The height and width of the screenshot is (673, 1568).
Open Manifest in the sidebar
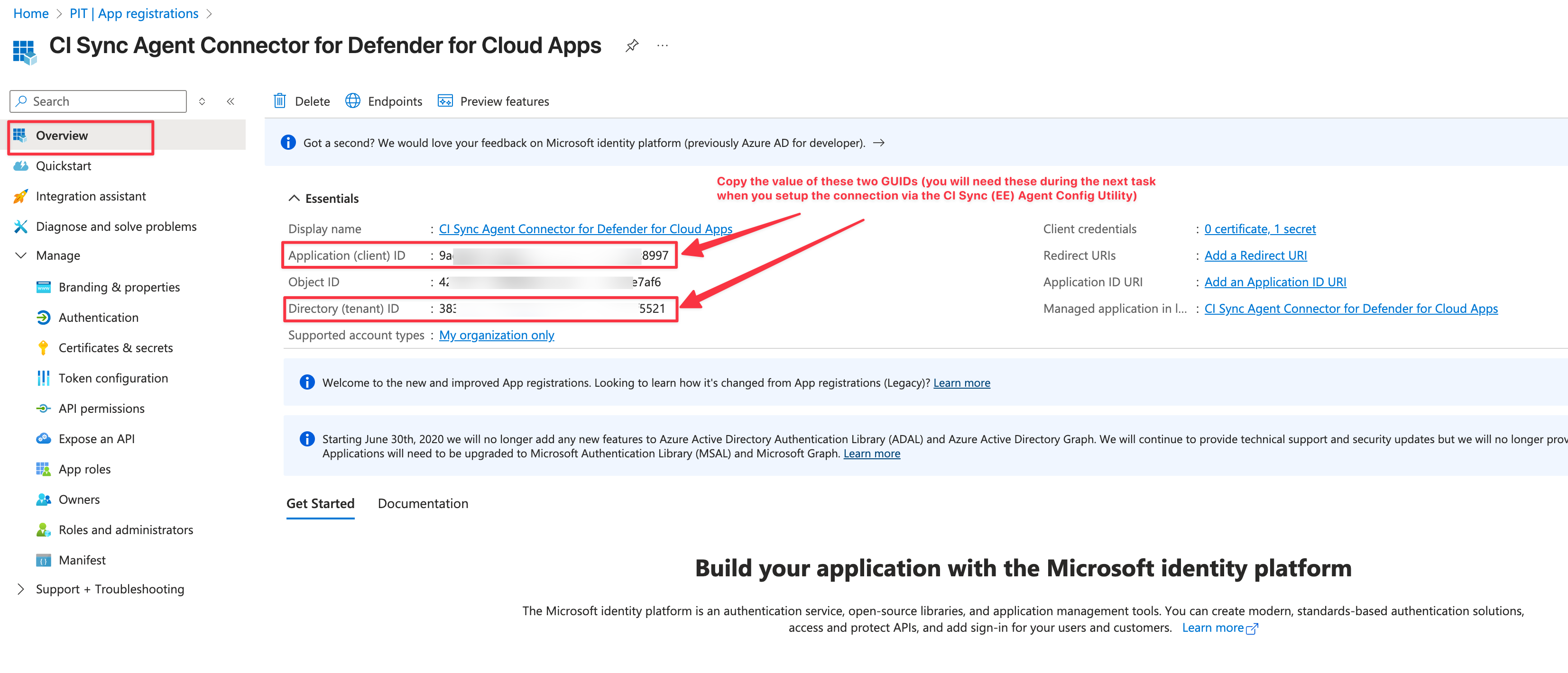(82, 560)
